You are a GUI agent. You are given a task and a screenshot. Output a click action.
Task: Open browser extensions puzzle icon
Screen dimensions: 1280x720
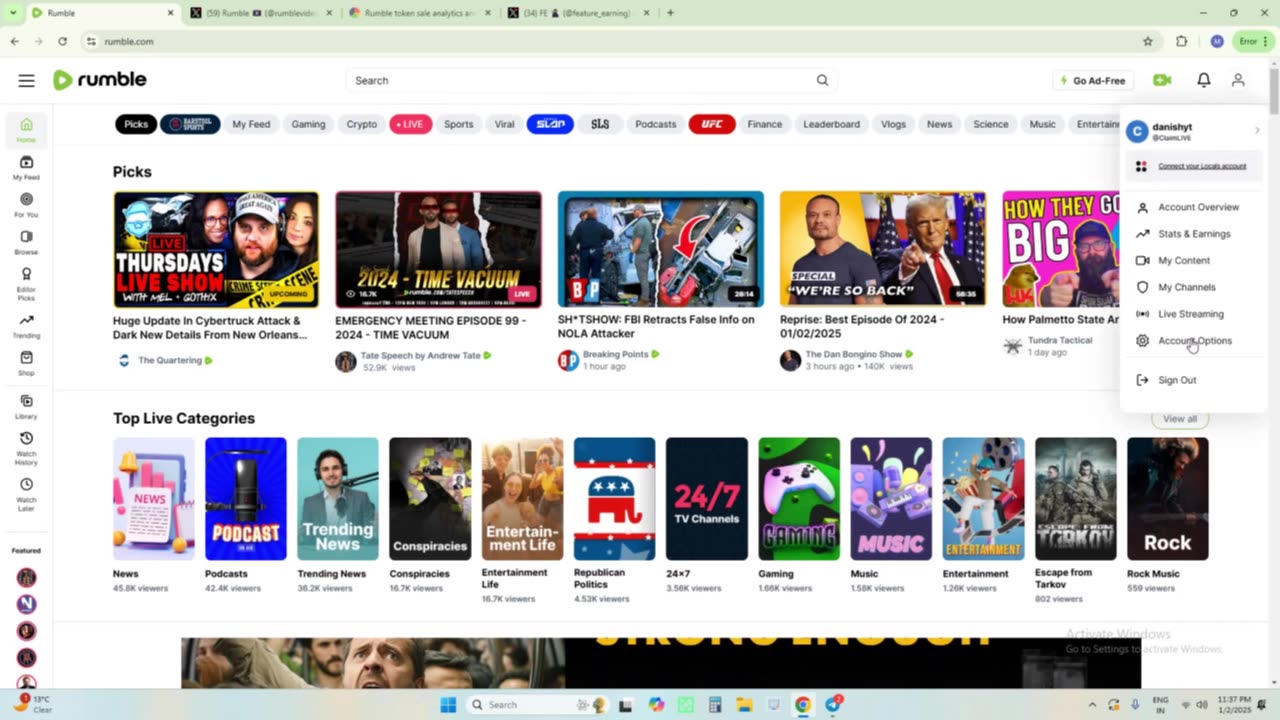(1182, 41)
